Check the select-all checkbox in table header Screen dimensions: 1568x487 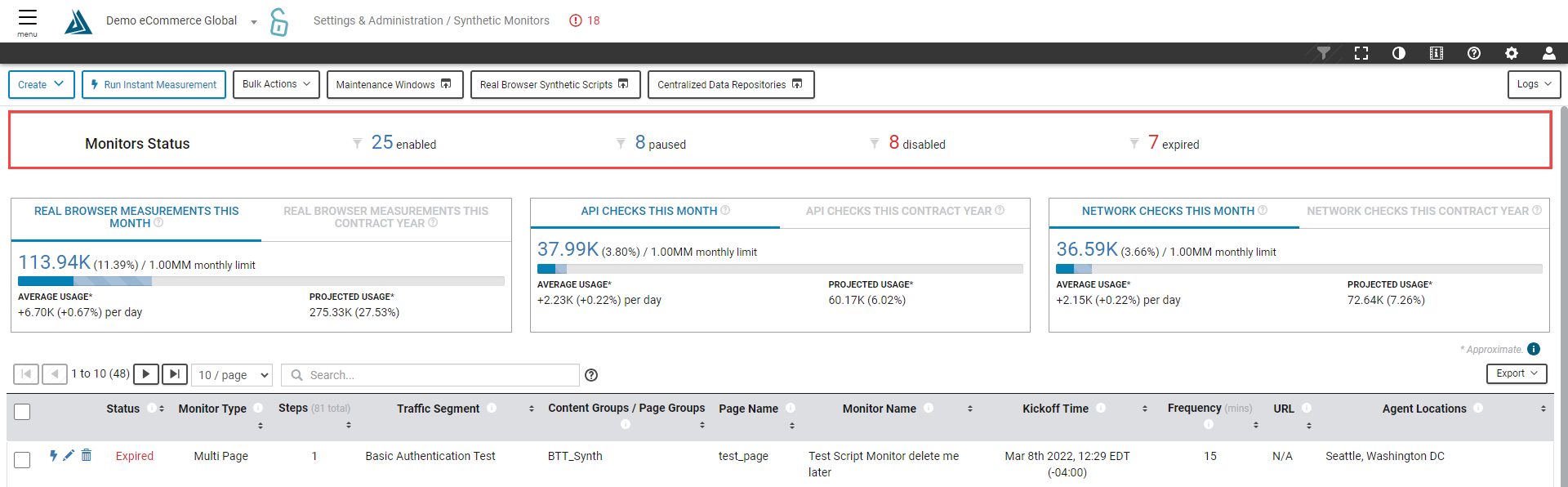(x=22, y=412)
